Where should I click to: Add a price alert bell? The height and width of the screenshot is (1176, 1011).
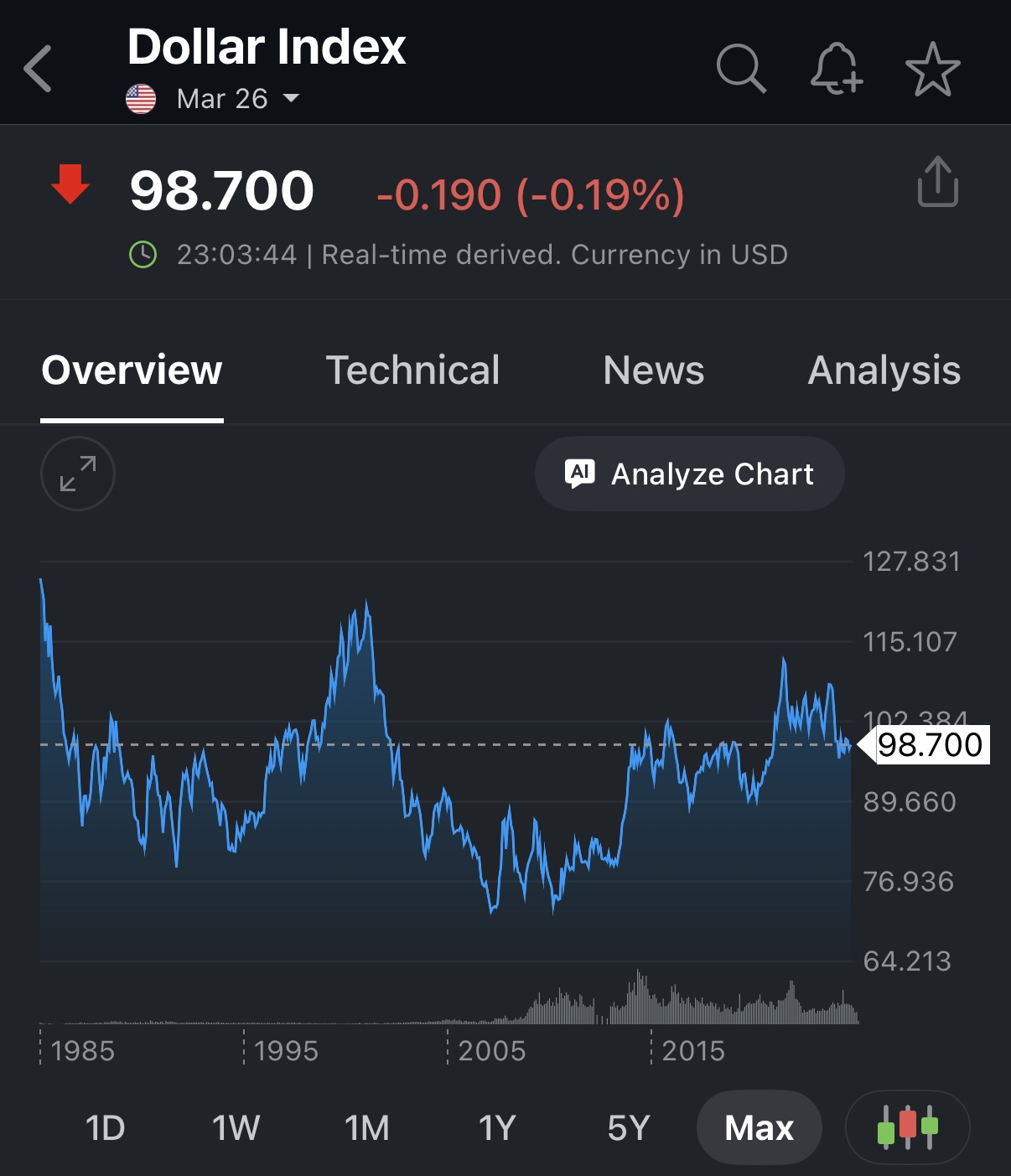point(836,69)
